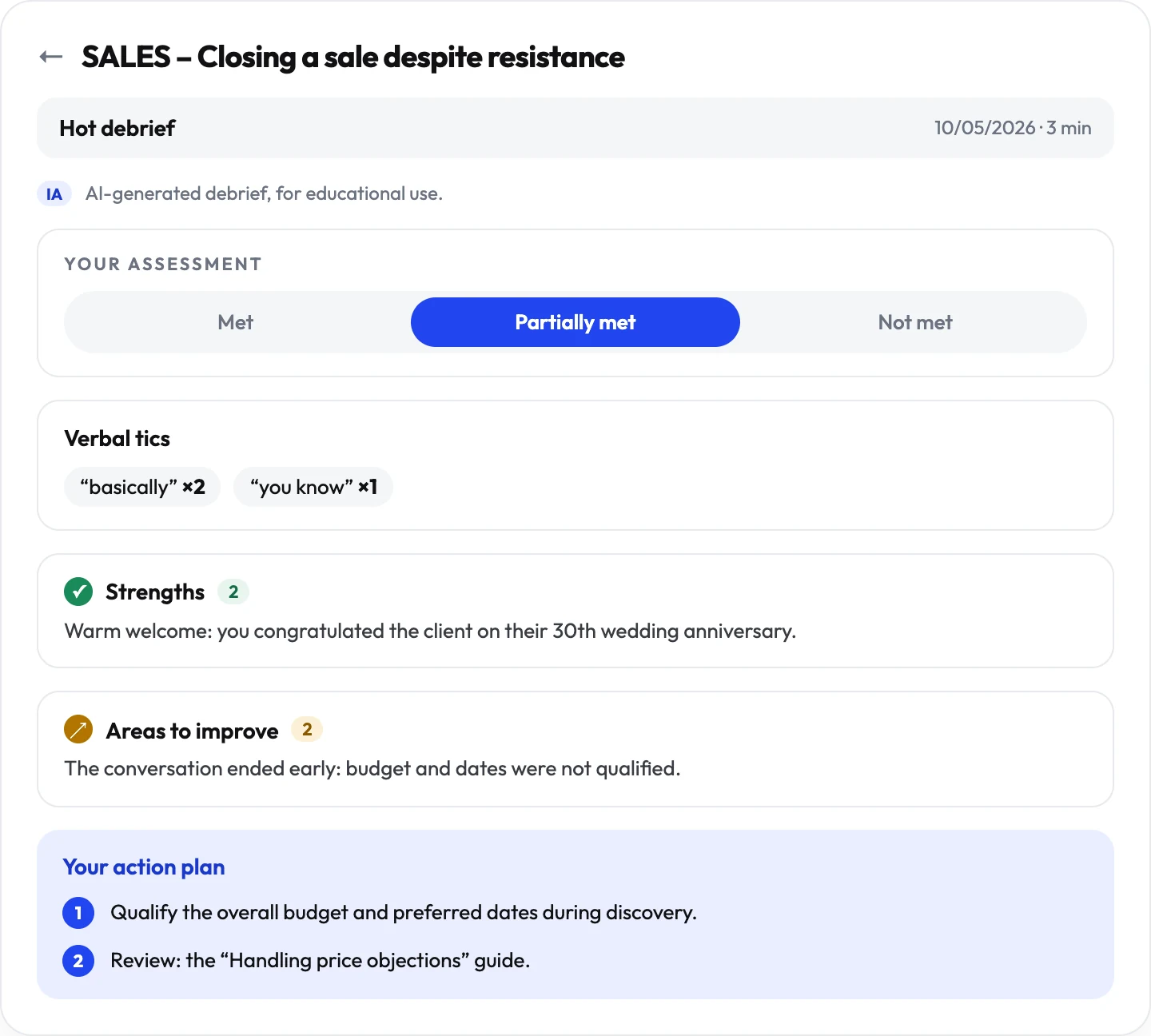Click the date and duration 10/05/2026 · 3 min
Image resolution: width=1151 pixels, height=1036 pixels.
point(1013,128)
